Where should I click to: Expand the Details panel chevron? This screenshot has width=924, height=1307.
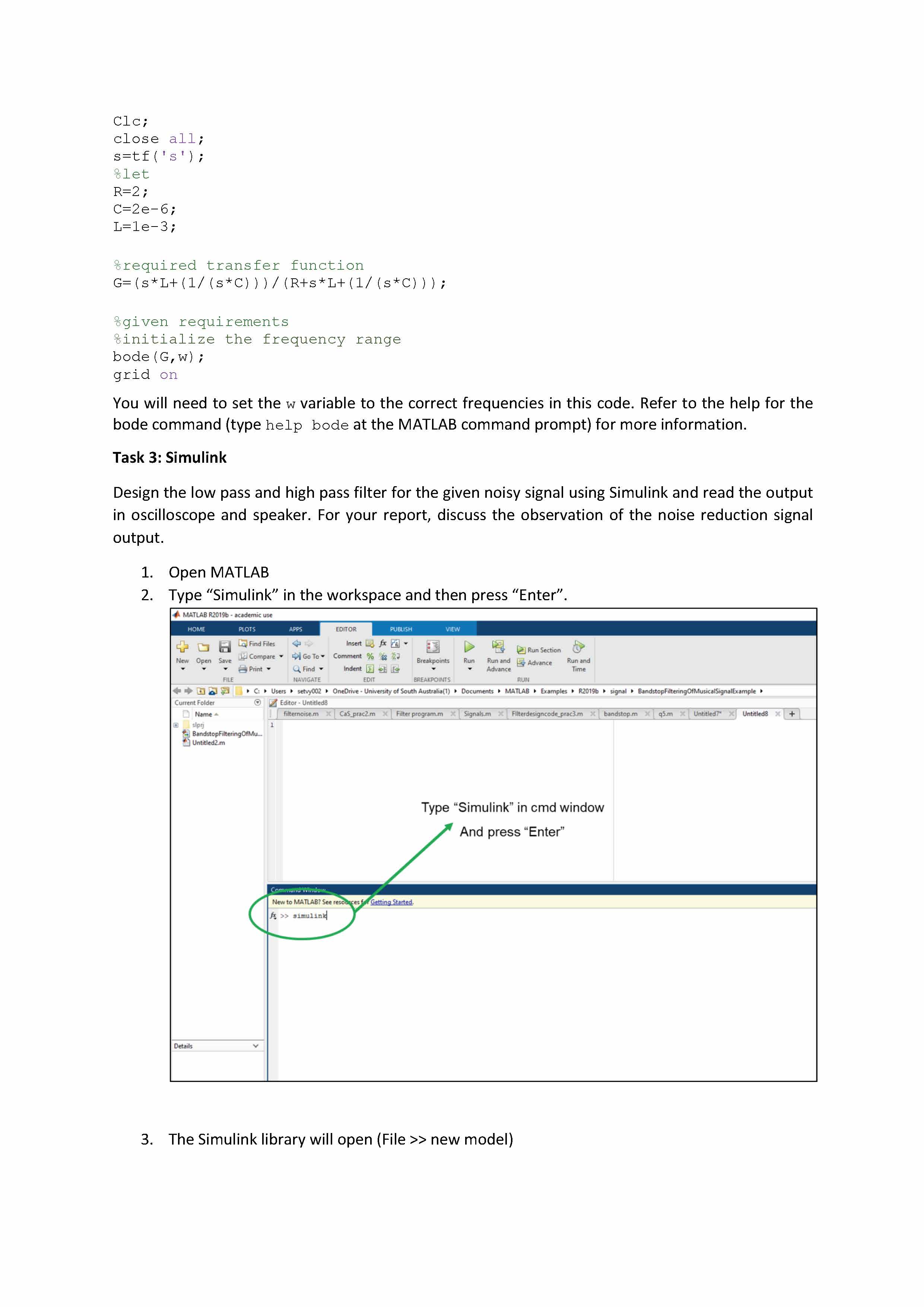pos(255,1046)
